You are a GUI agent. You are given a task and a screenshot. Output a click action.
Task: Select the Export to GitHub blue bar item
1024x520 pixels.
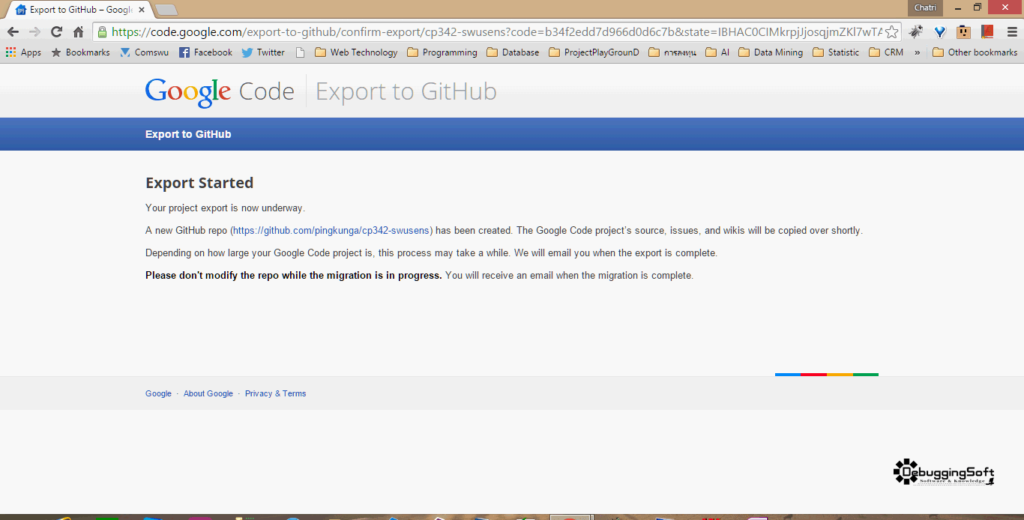pyautogui.click(x=188, y=134)
